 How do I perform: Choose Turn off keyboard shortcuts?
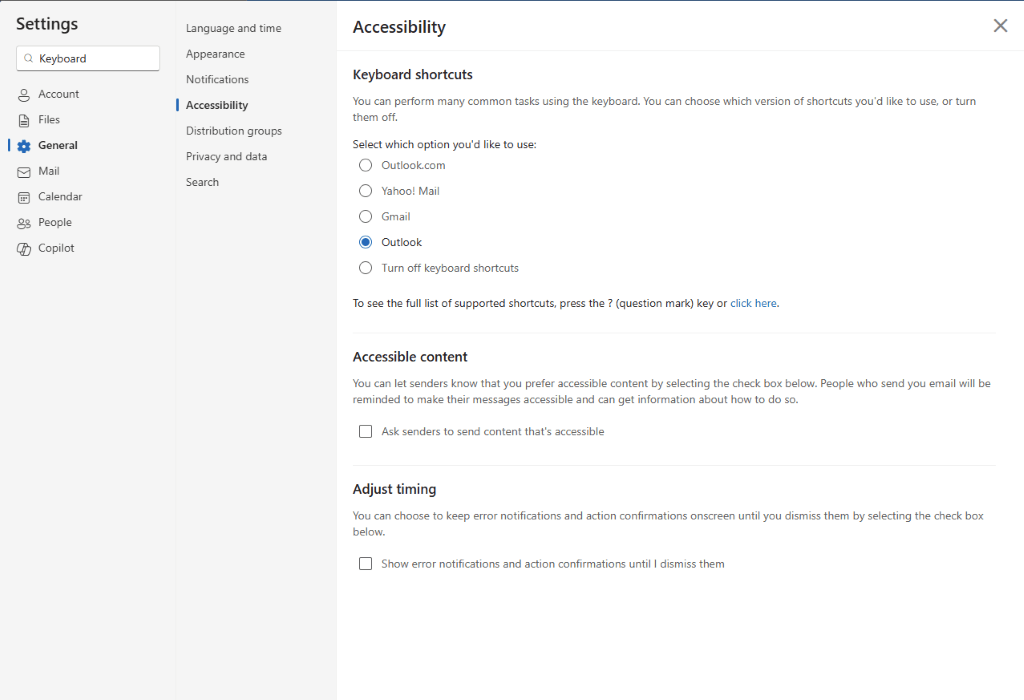coord(365,268)
